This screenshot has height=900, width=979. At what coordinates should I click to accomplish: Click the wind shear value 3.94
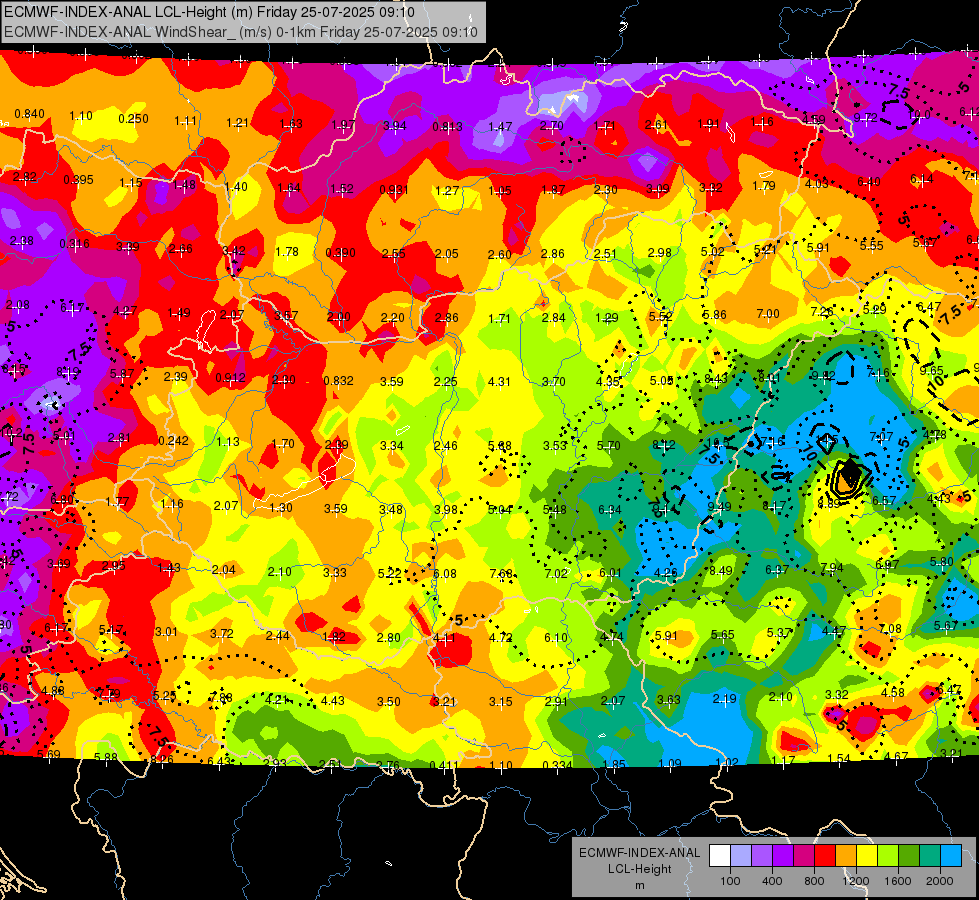[395, 126]
